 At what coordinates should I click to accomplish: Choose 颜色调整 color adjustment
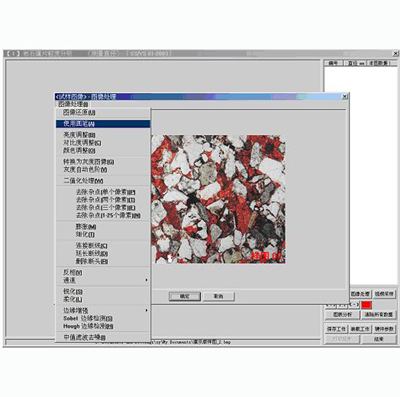[103, 151]
